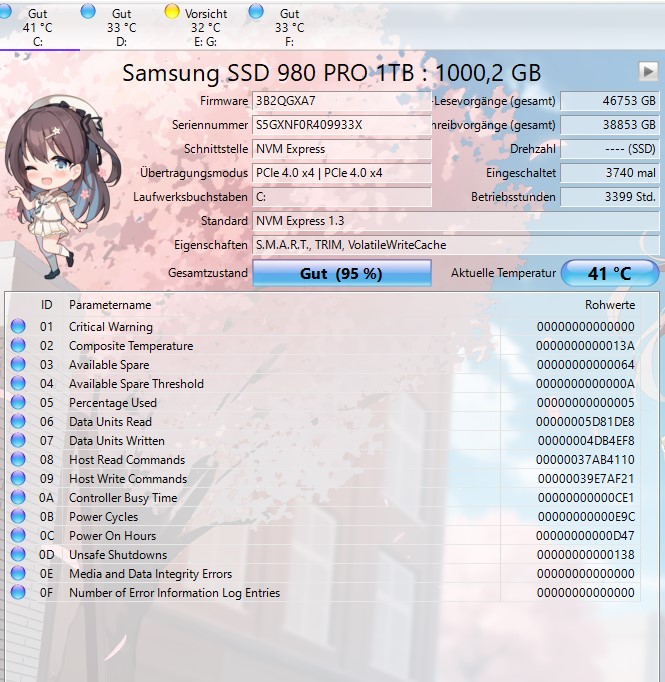Click raw value 00000000000138
665x682 pixels.
[x=585, y=555]
